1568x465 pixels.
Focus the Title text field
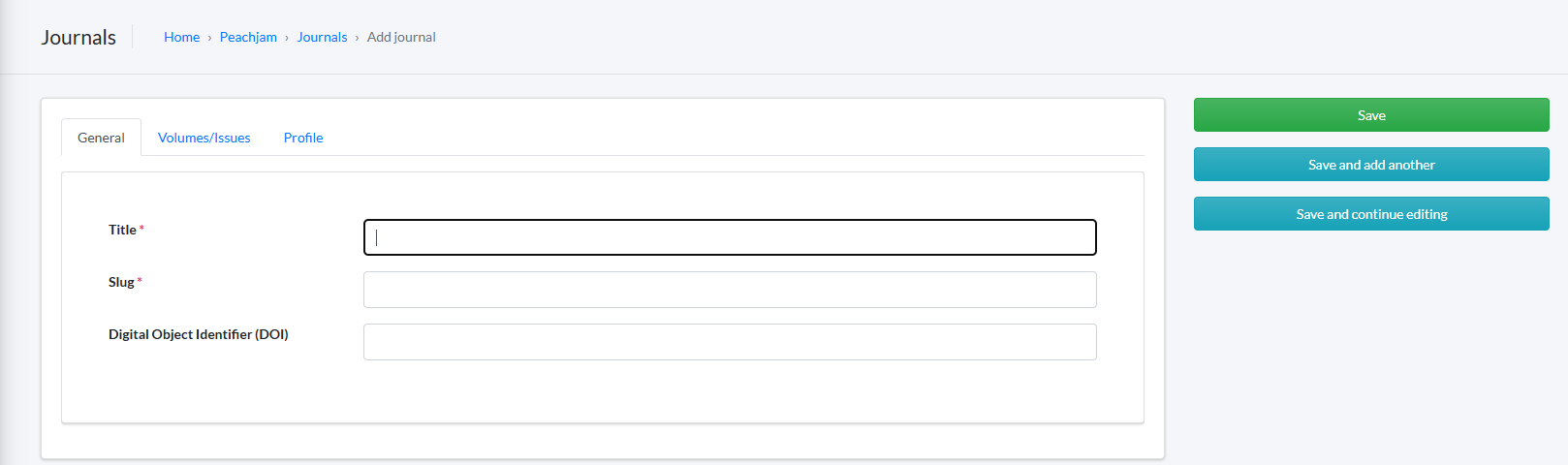pos(730,237)
